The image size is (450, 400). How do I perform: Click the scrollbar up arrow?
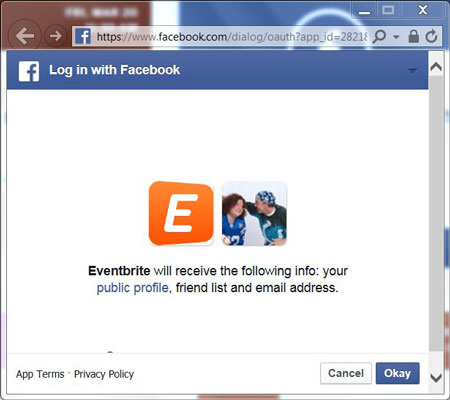click(436, 67)
